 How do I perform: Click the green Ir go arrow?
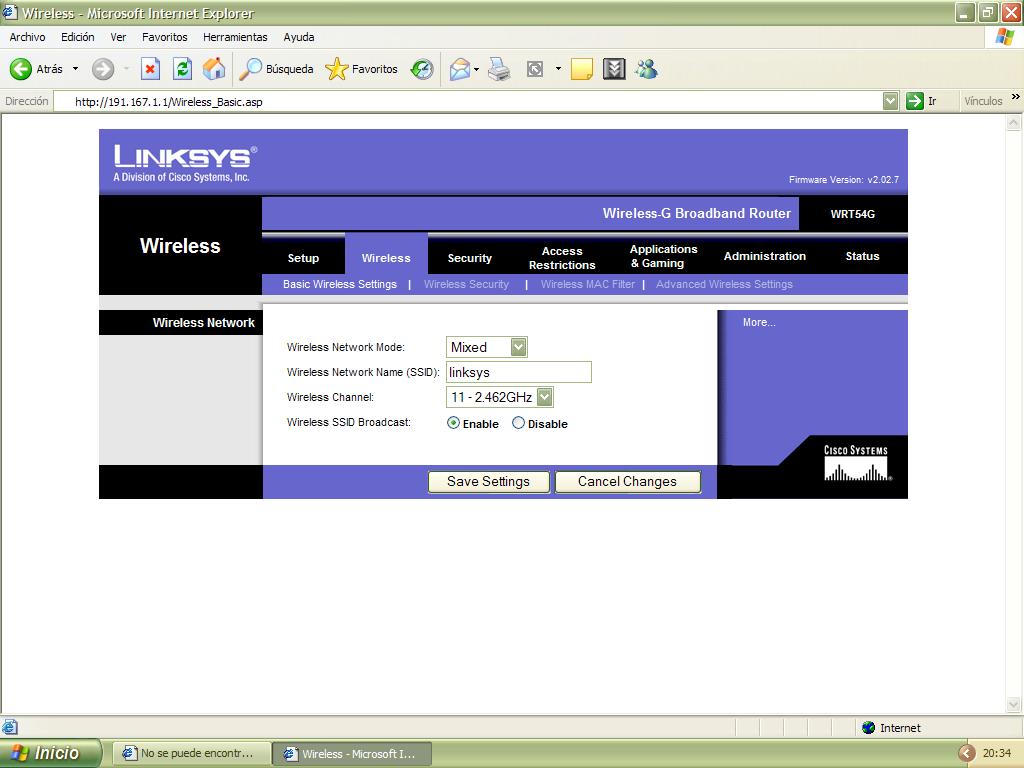click(914, 101)
